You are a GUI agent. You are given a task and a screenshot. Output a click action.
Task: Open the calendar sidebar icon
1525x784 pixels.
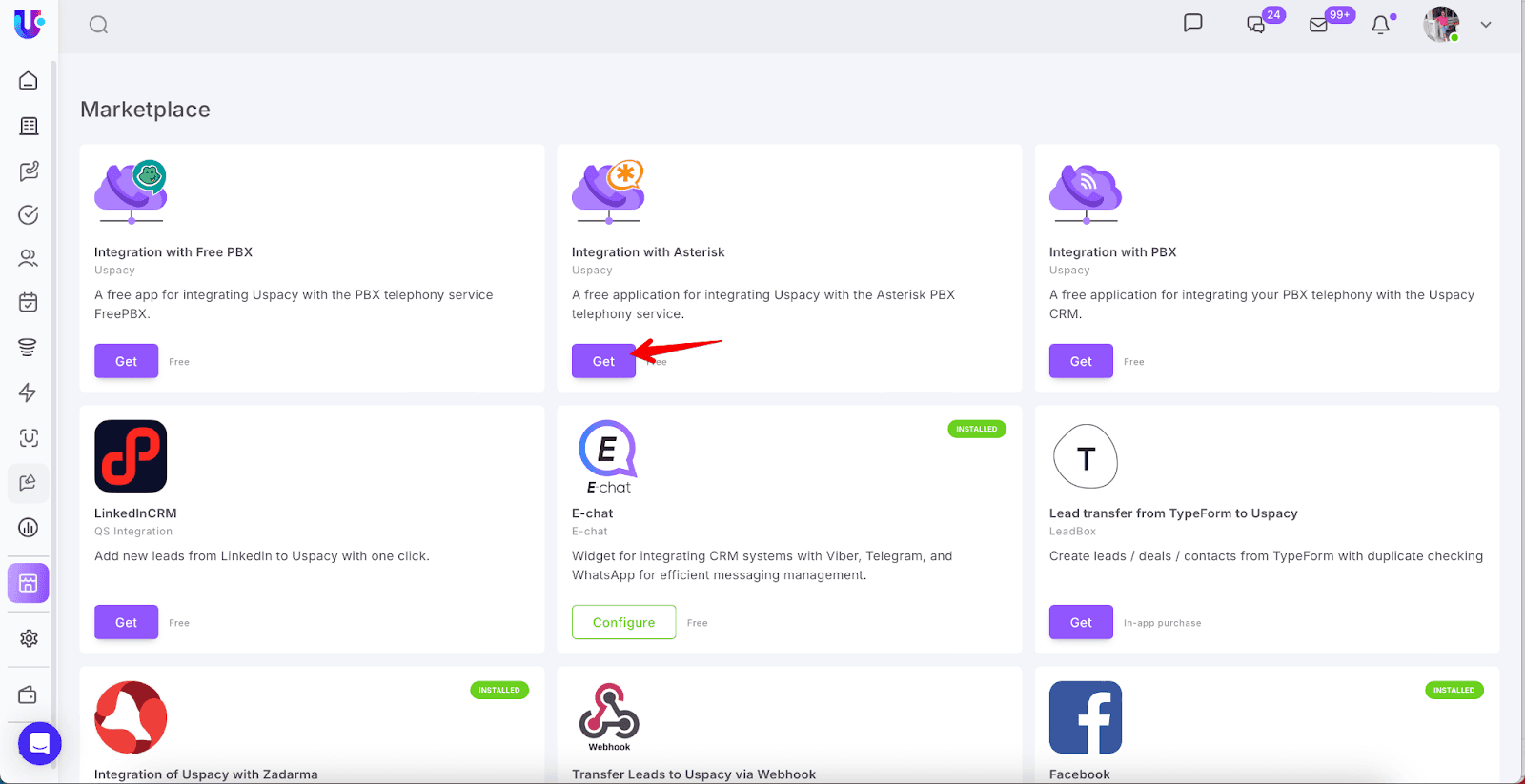[x=29, y=303]
